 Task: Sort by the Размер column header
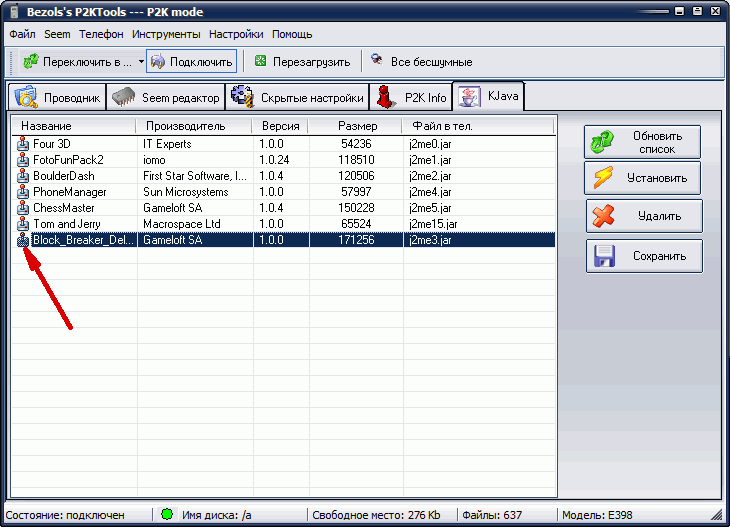coord(355,126)
